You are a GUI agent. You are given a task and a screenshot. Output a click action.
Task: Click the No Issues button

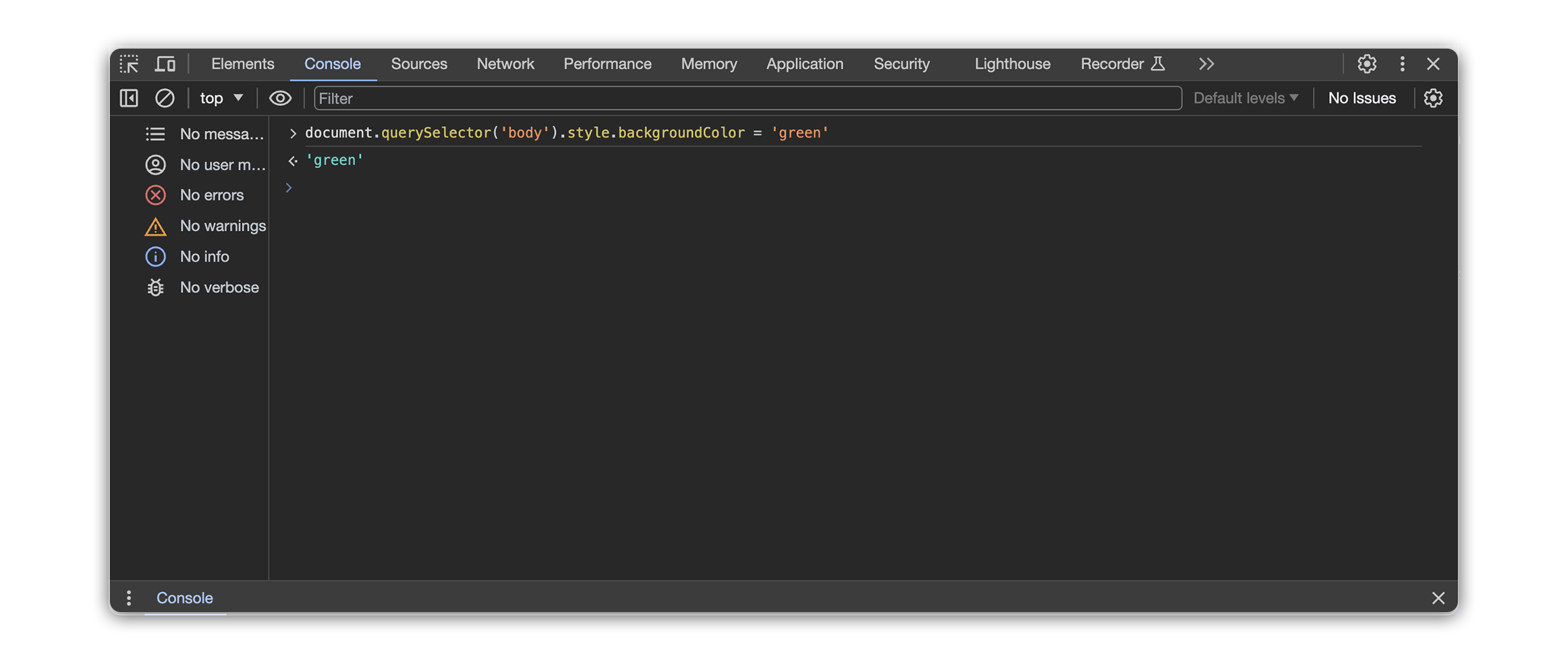[x=1362, y=99]
